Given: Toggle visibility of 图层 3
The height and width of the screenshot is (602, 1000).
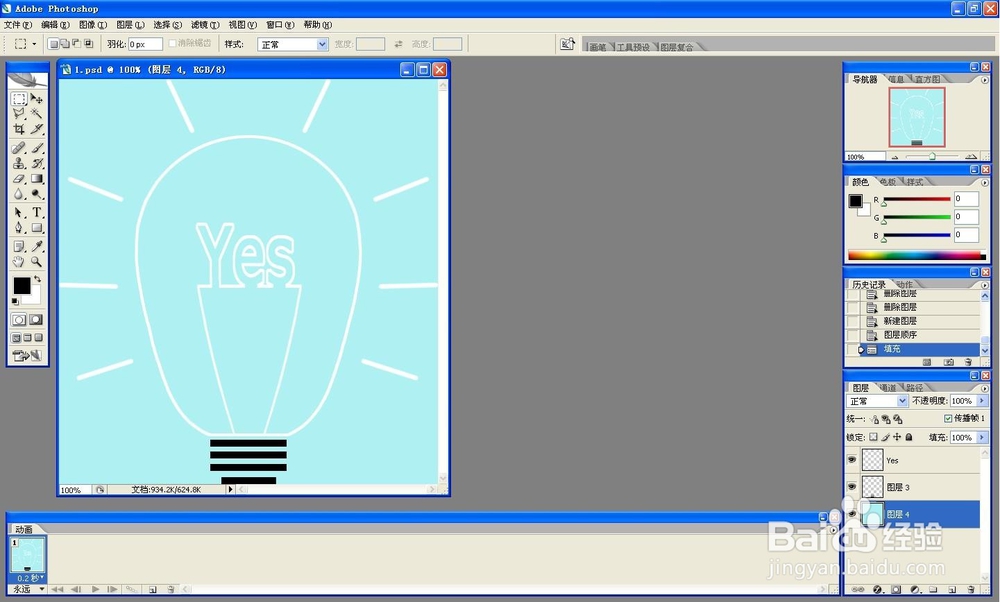Looking at the screenshot, I should [852, 487].
